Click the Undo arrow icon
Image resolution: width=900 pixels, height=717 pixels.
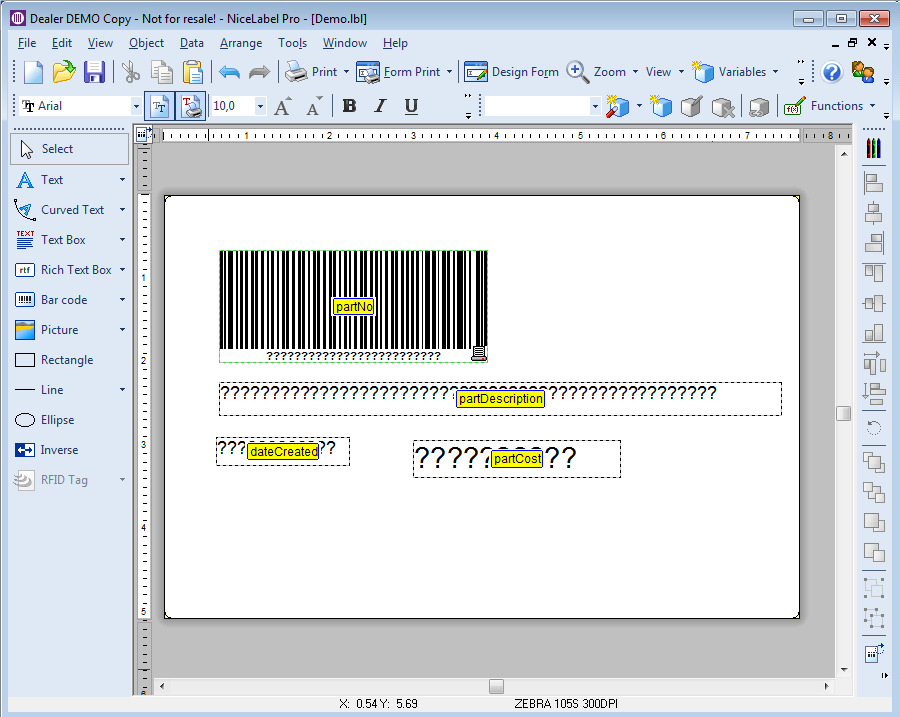(229, 72)
